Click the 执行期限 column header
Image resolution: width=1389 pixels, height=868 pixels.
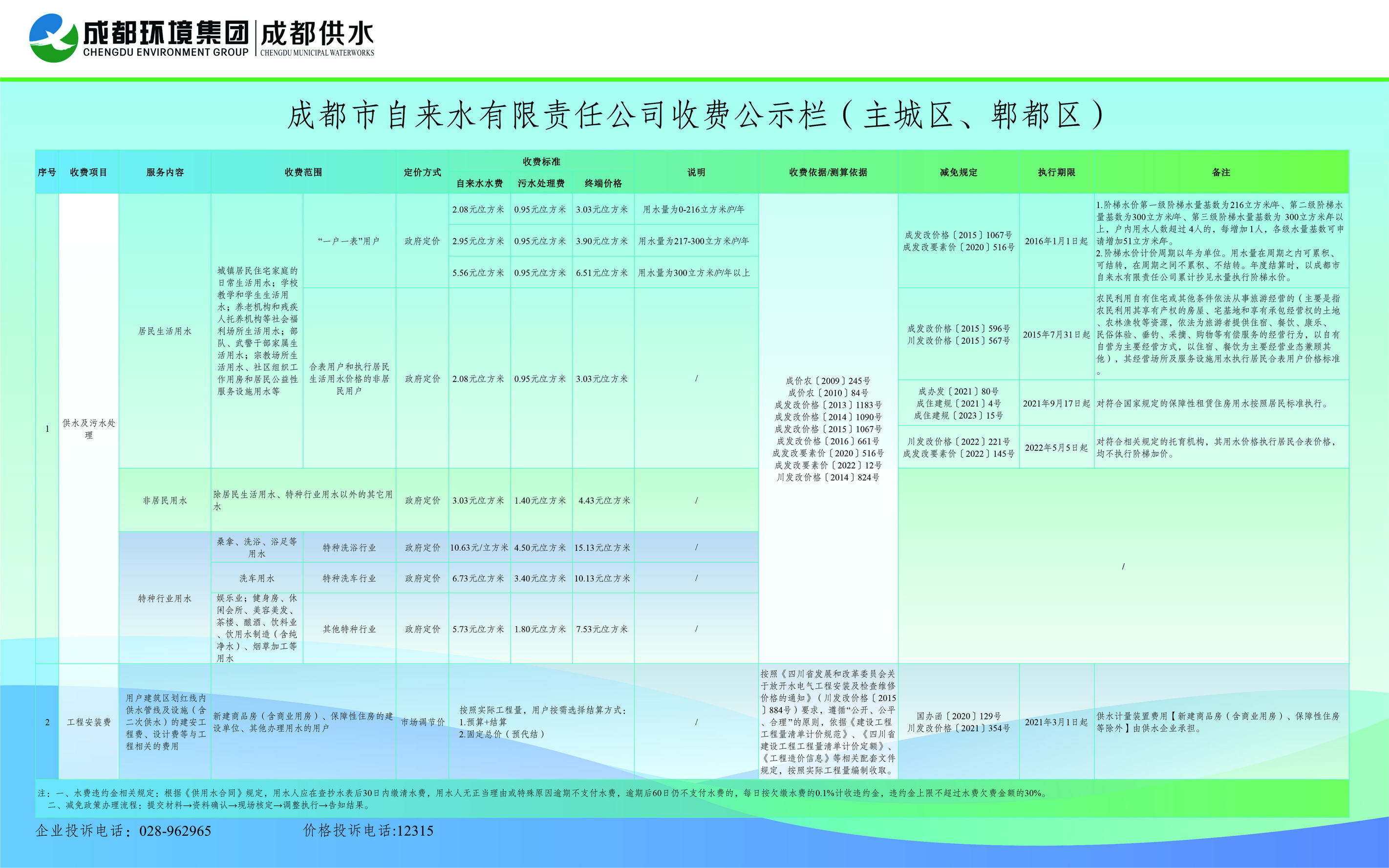point(1057,172)
